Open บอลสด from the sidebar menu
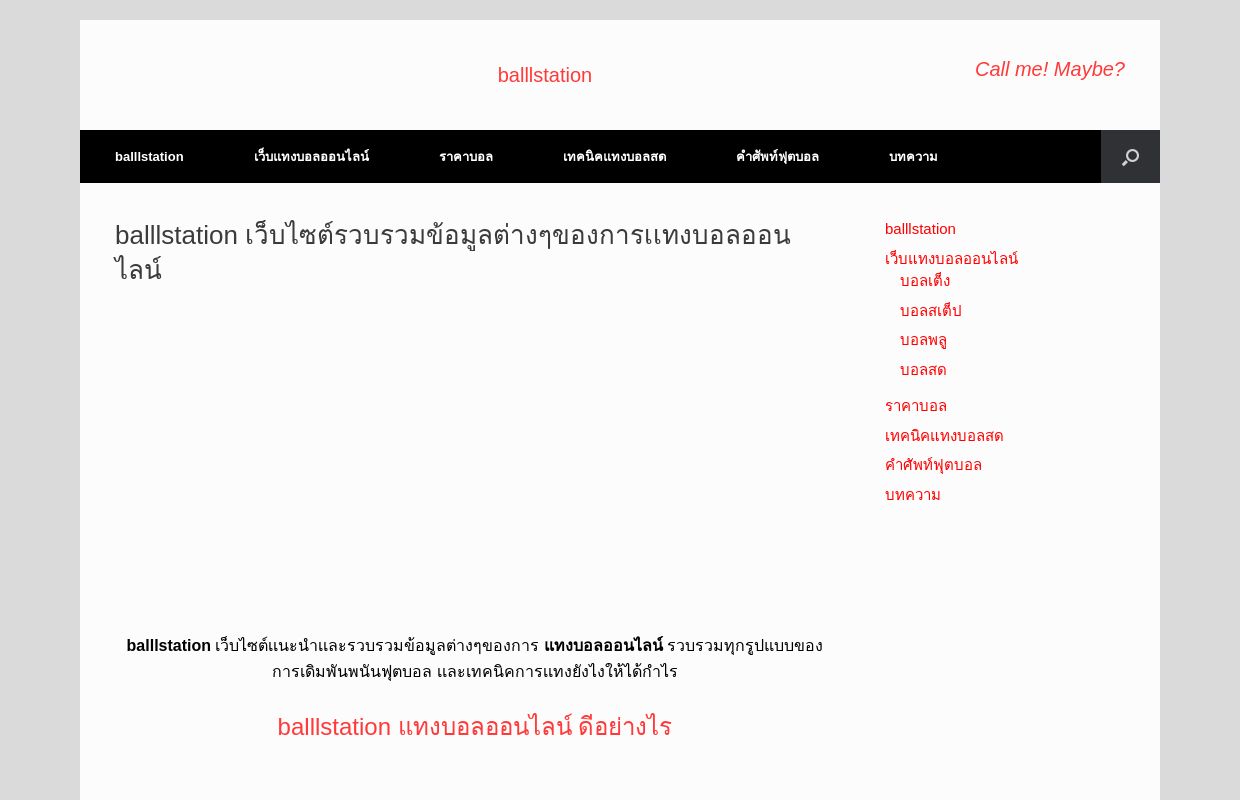Image resolution: width=1240 pixels, height=800 pixels. [x=922, y=370]
